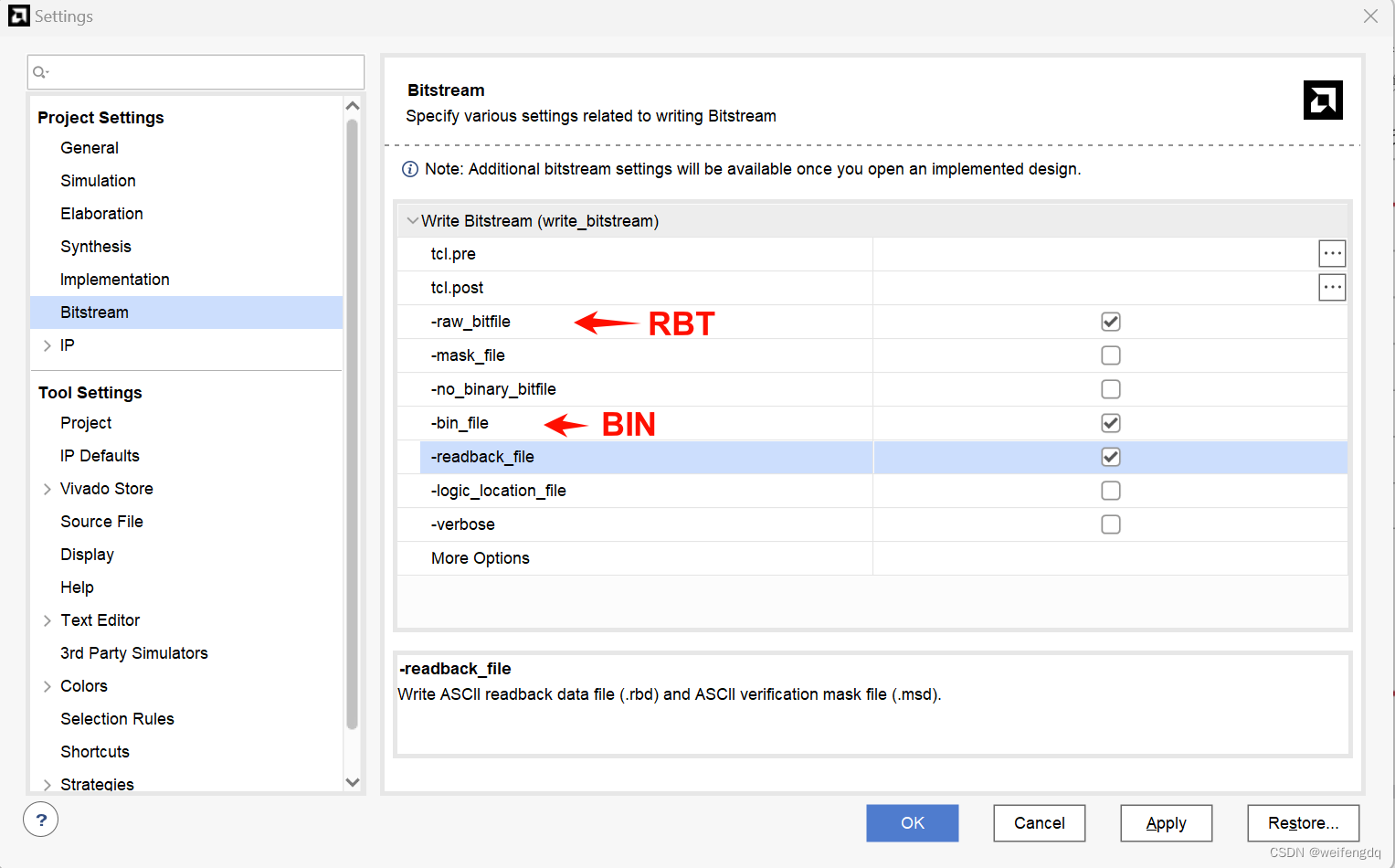Click the tcl.post value field
The height and width of the screenshot is (868, 1395).
[1094, 288]
